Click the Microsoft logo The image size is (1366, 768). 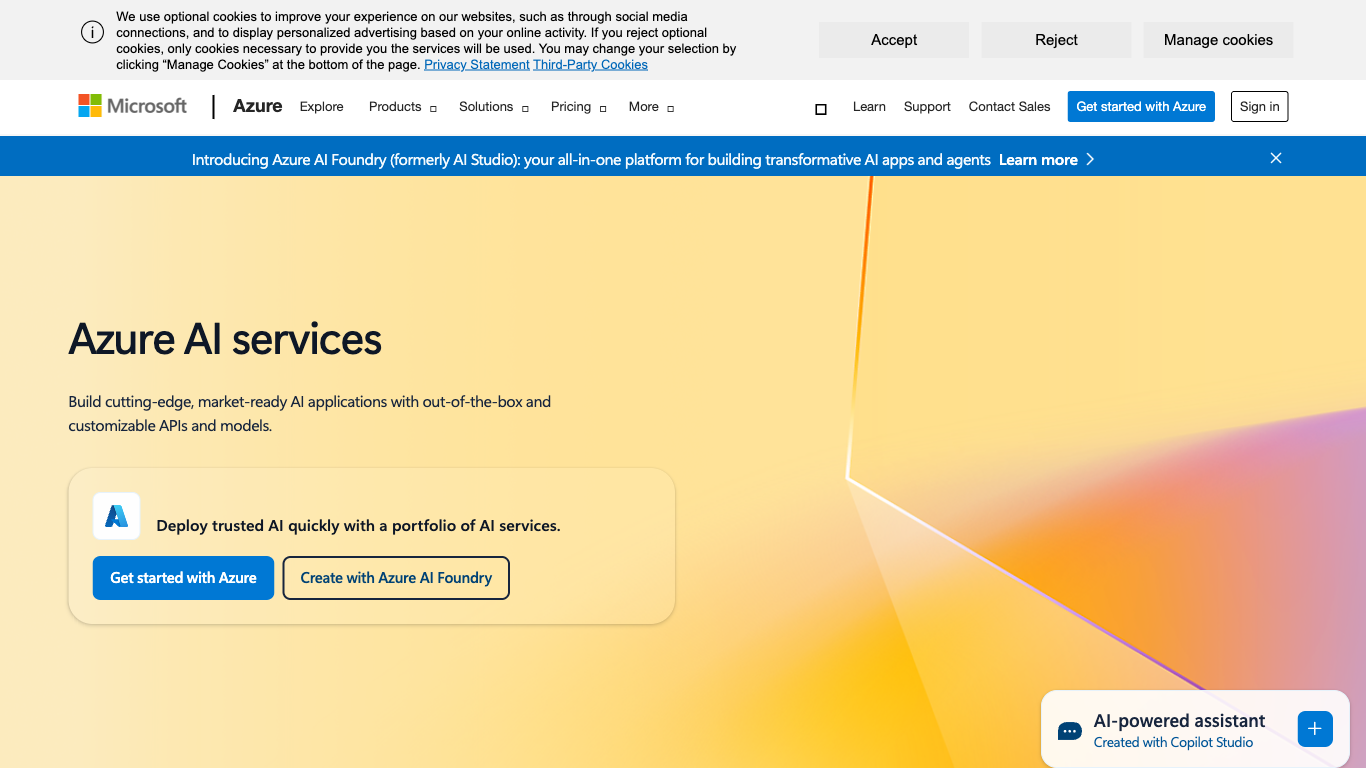point(133,106)
